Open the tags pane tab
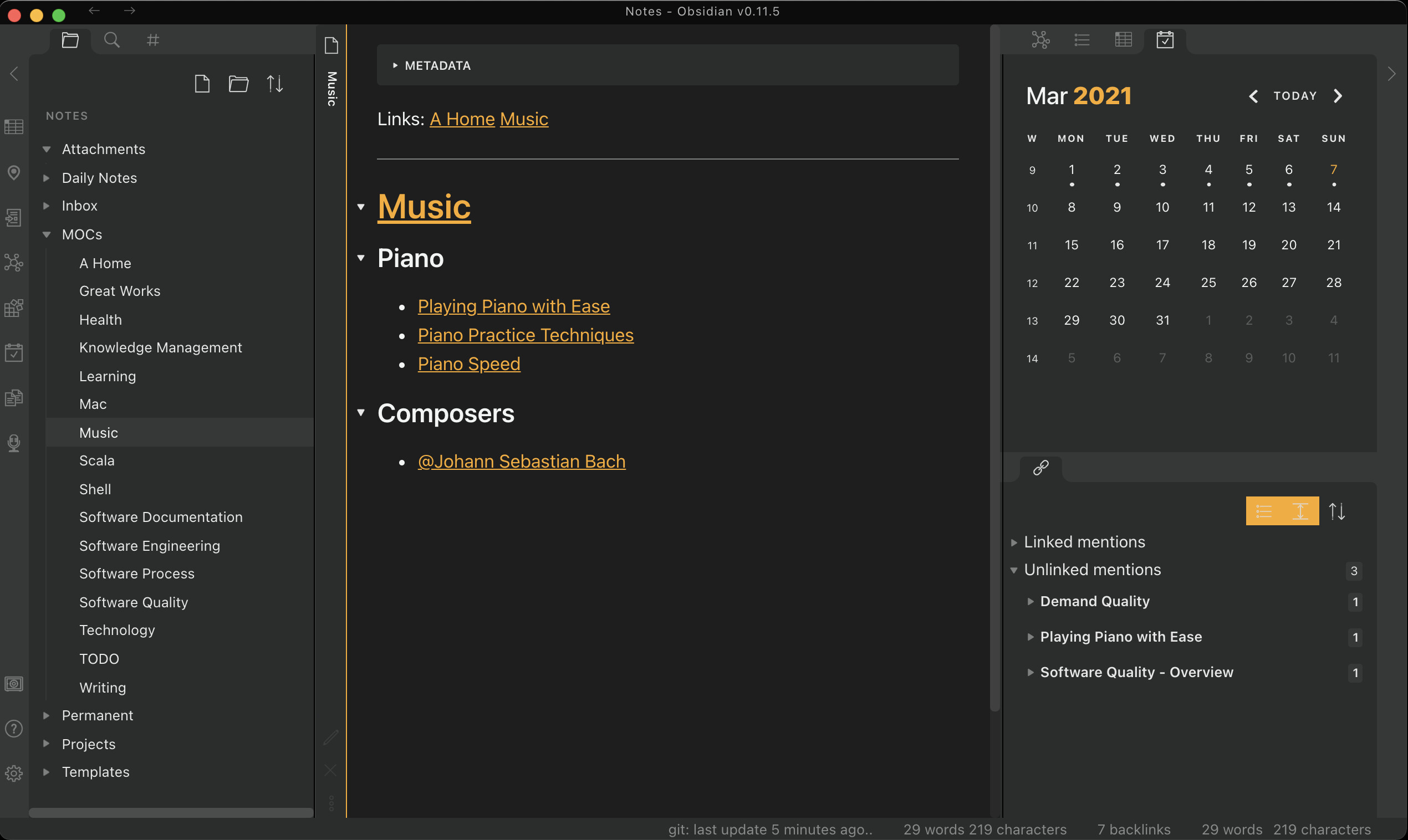This screenshot has height=840, width=1408. point(152,40)
